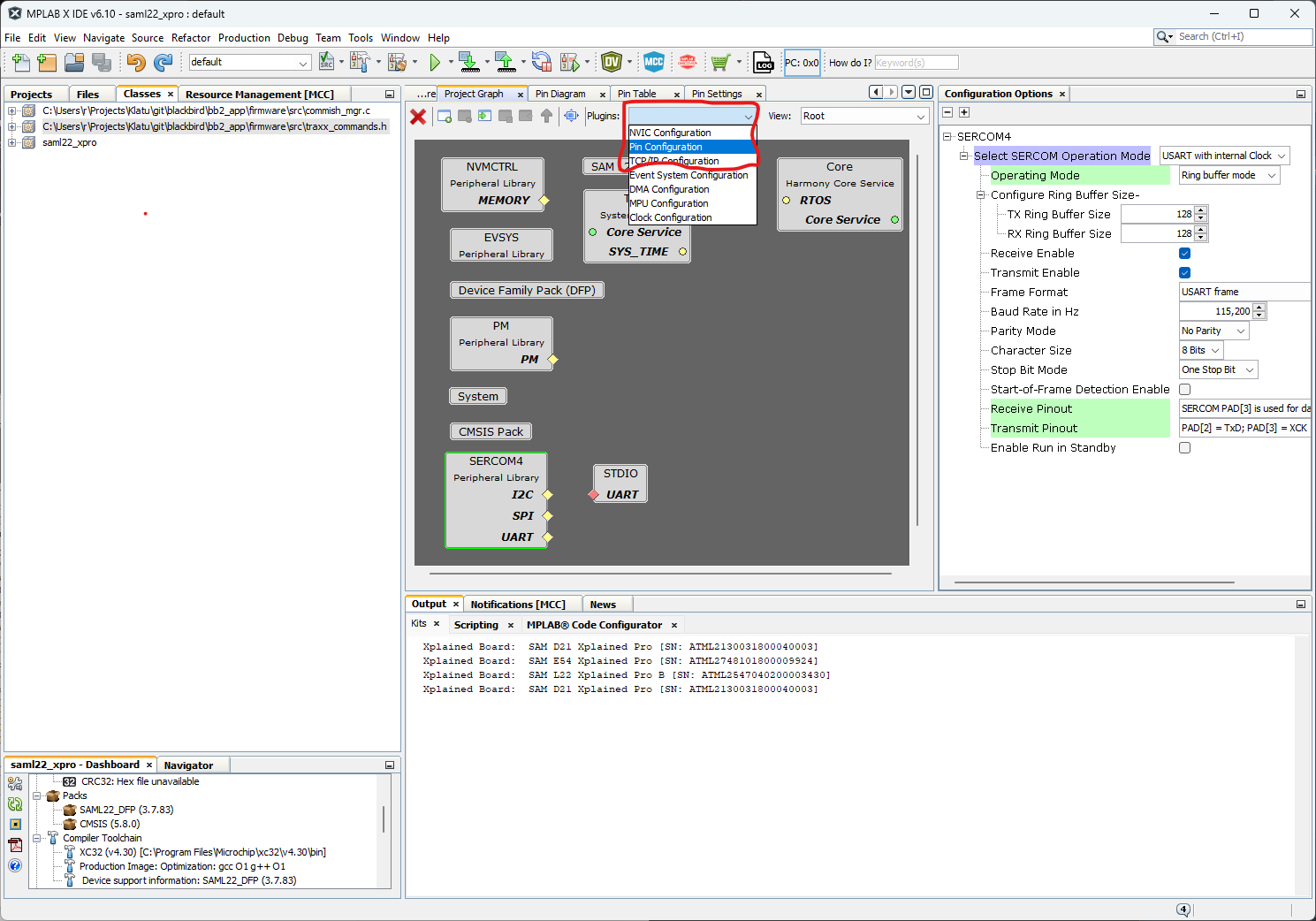Click the Make and Program Device icon
Image resolution: width=1316 pixels, height=921 pixels.
468,62
